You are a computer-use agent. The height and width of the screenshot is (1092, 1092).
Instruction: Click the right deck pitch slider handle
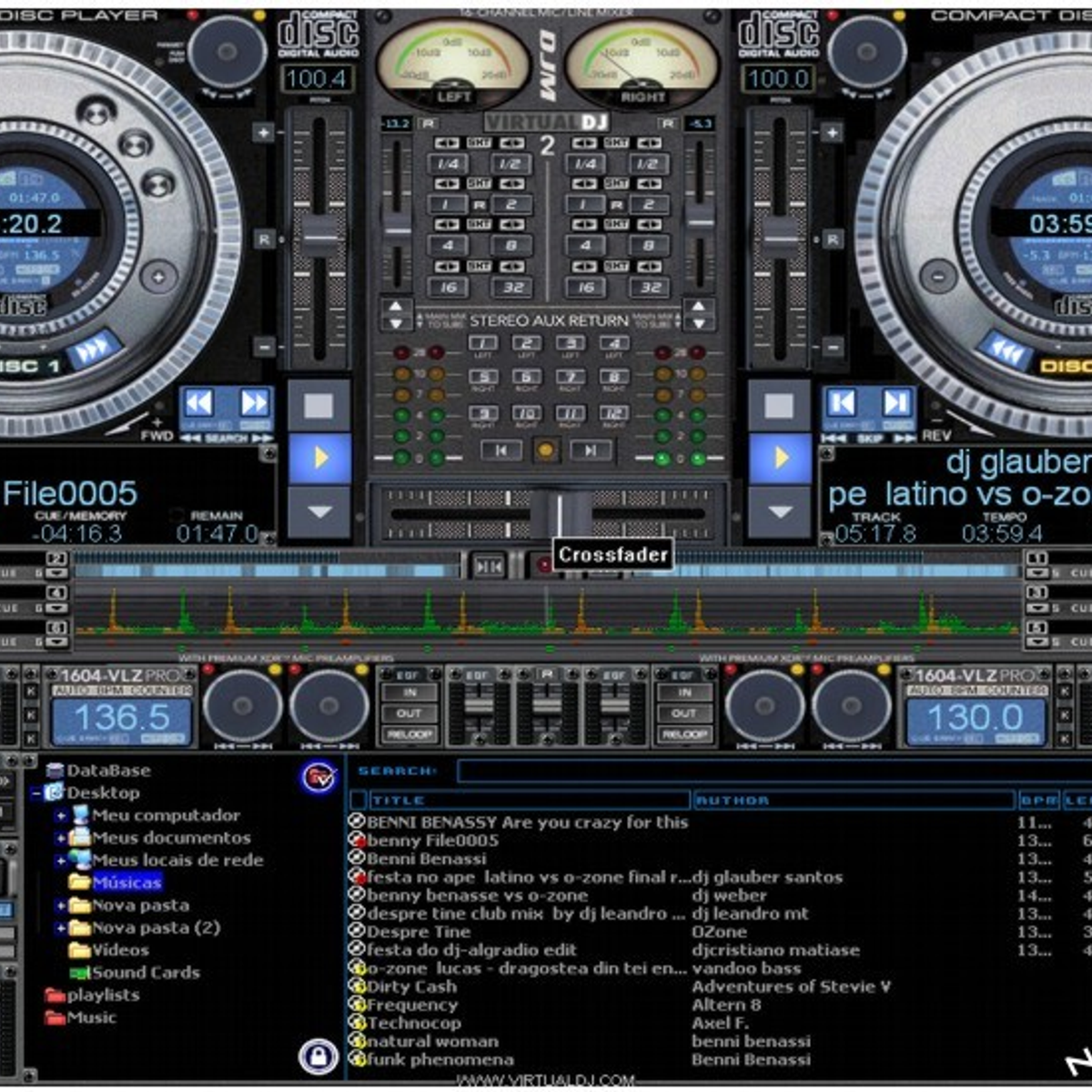[779, 238]
